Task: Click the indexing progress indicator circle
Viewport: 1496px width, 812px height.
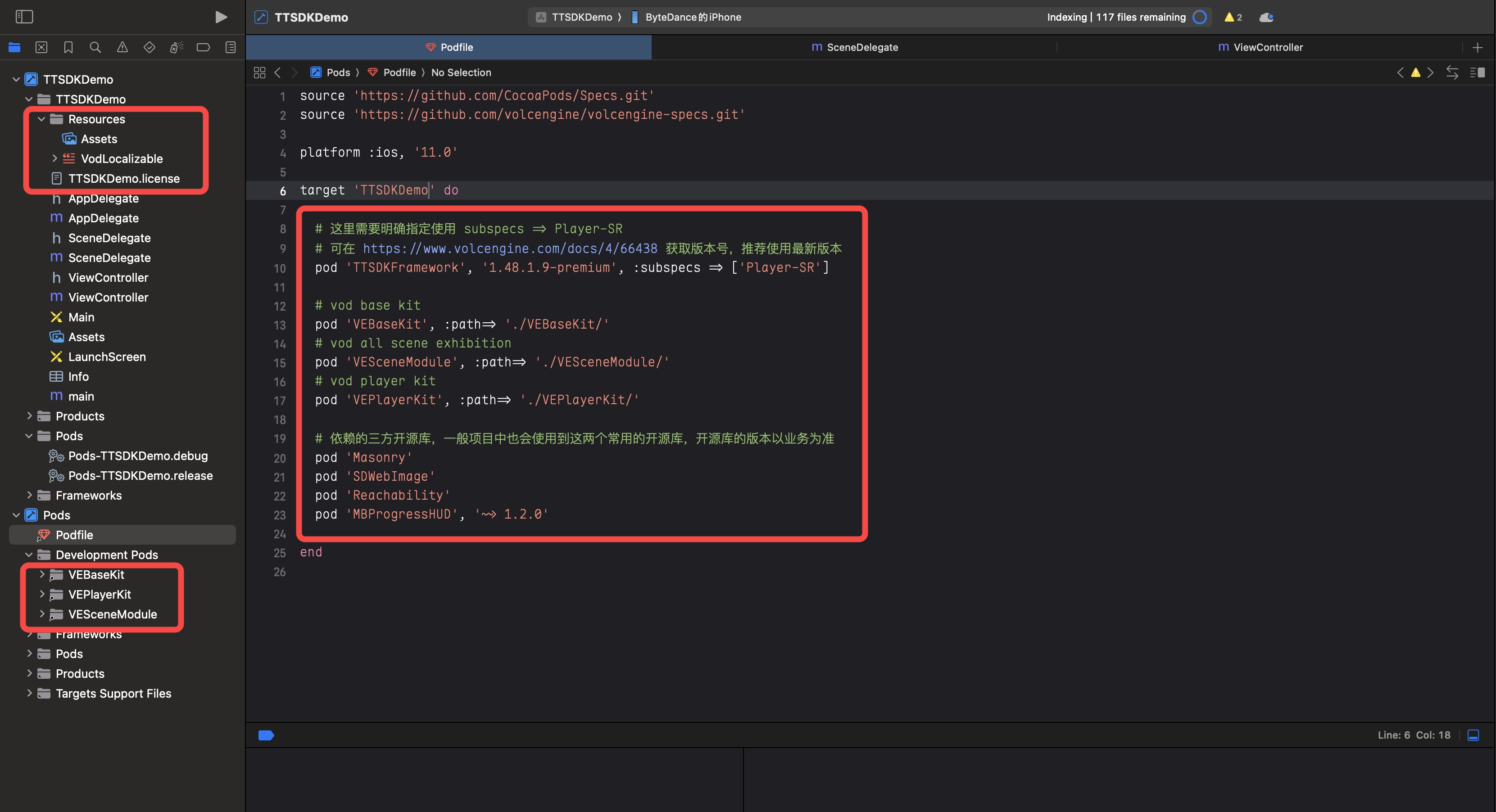Action: [x=1200, y=17]
